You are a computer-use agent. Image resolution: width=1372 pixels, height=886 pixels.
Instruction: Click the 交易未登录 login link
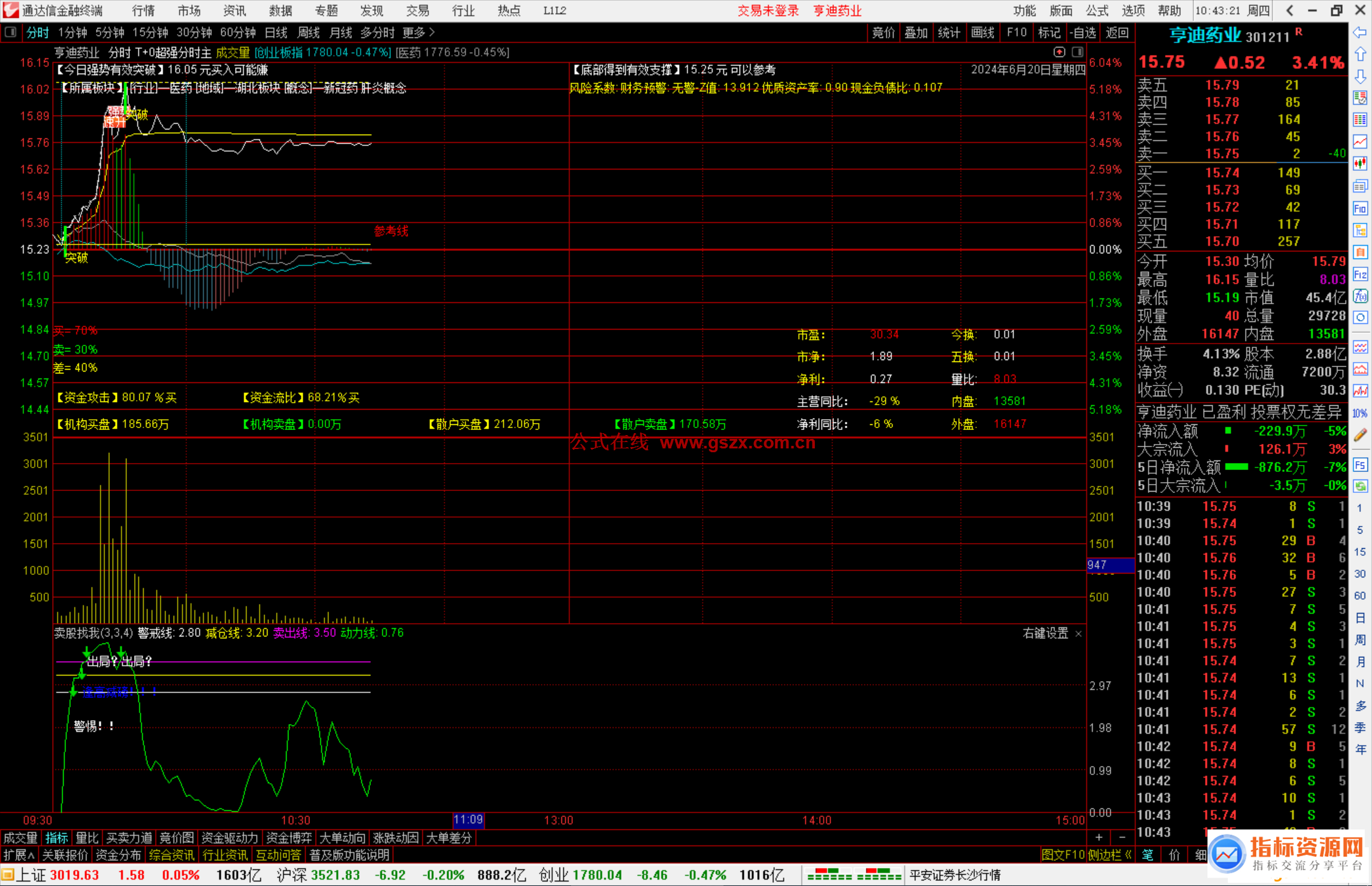click(768, 11)
